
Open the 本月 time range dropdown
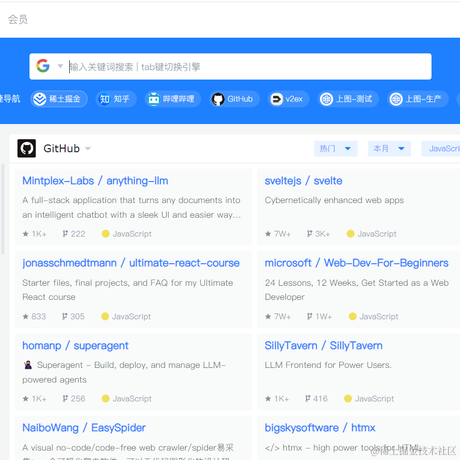389,148
